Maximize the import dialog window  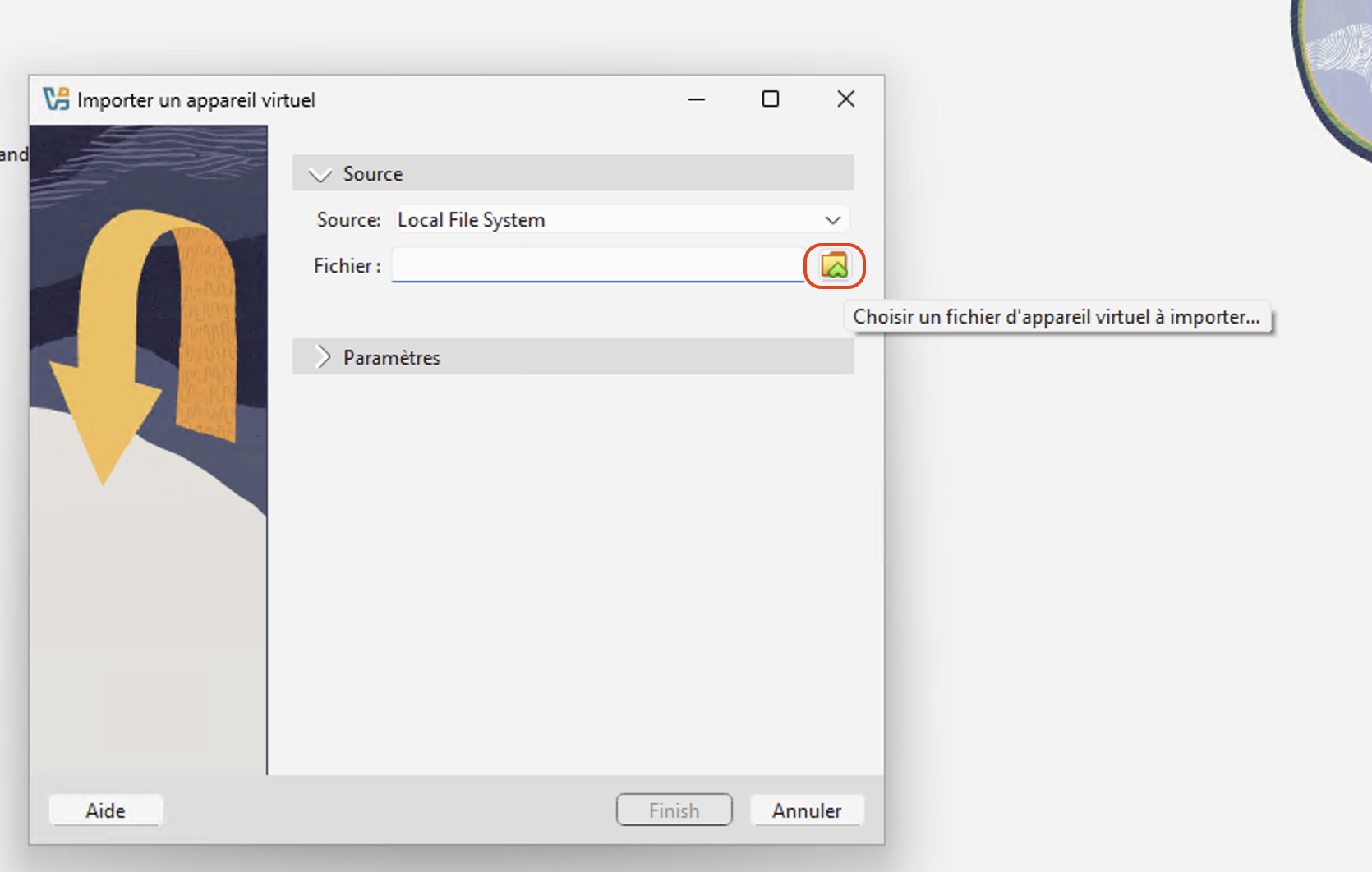coord(770,99)
